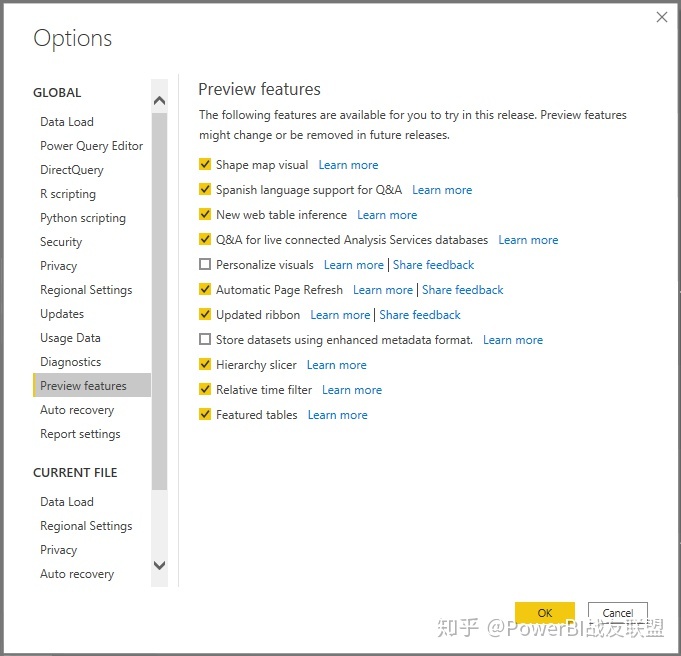Open Global Privacy settings
The image size is (681, 656).
click(58, 266)
